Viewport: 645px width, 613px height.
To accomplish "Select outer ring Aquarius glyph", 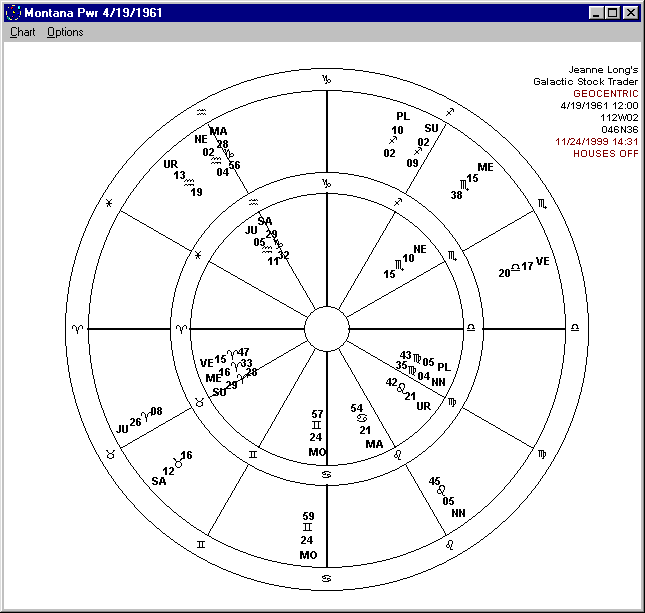I will click(201, 112).
